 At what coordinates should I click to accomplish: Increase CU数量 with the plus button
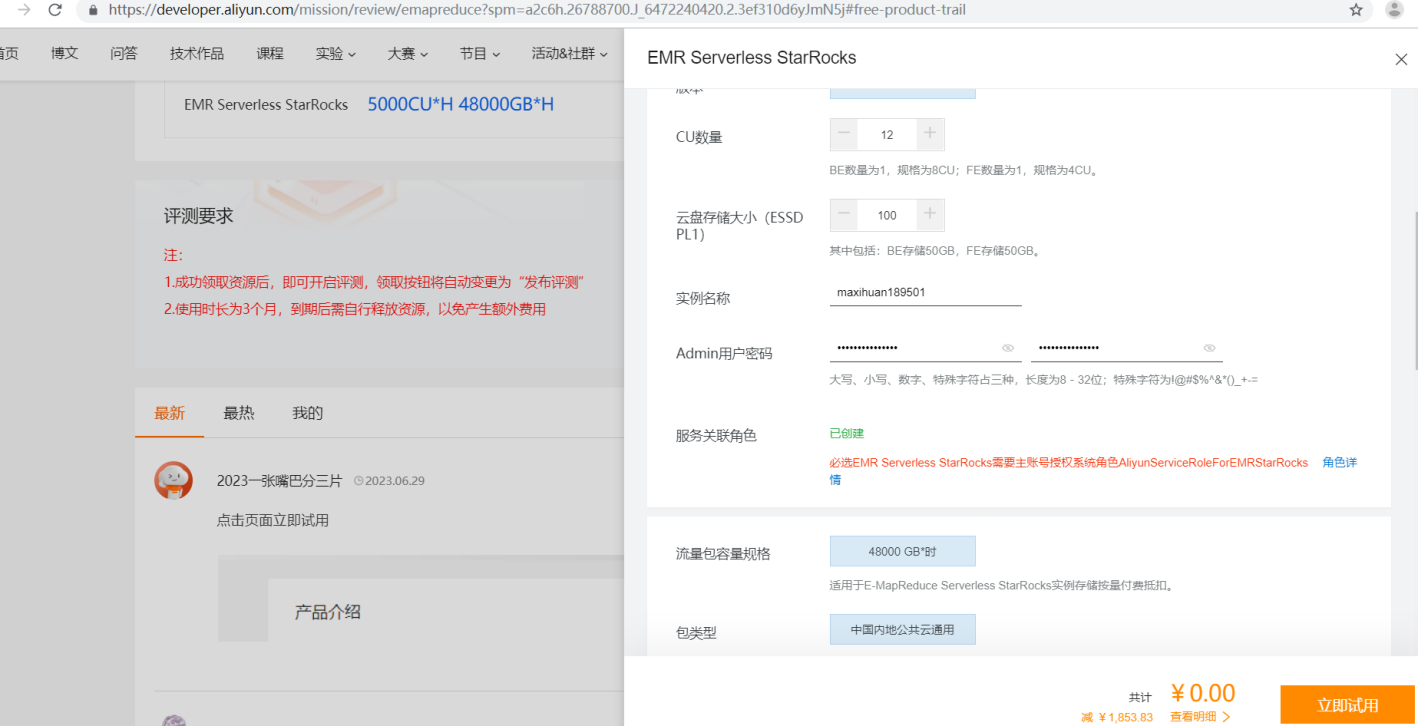coord(930,134)
